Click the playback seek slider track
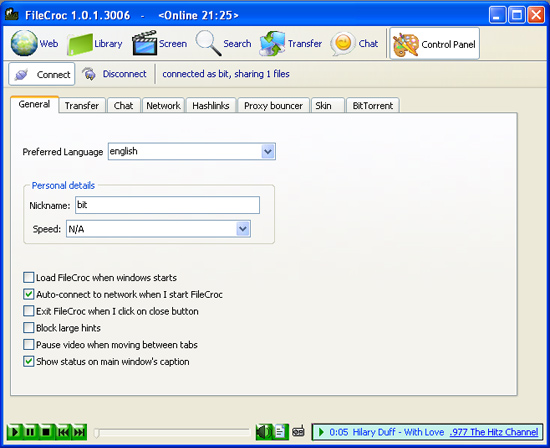This screenshot has height=448, width=550. [172, 433]
